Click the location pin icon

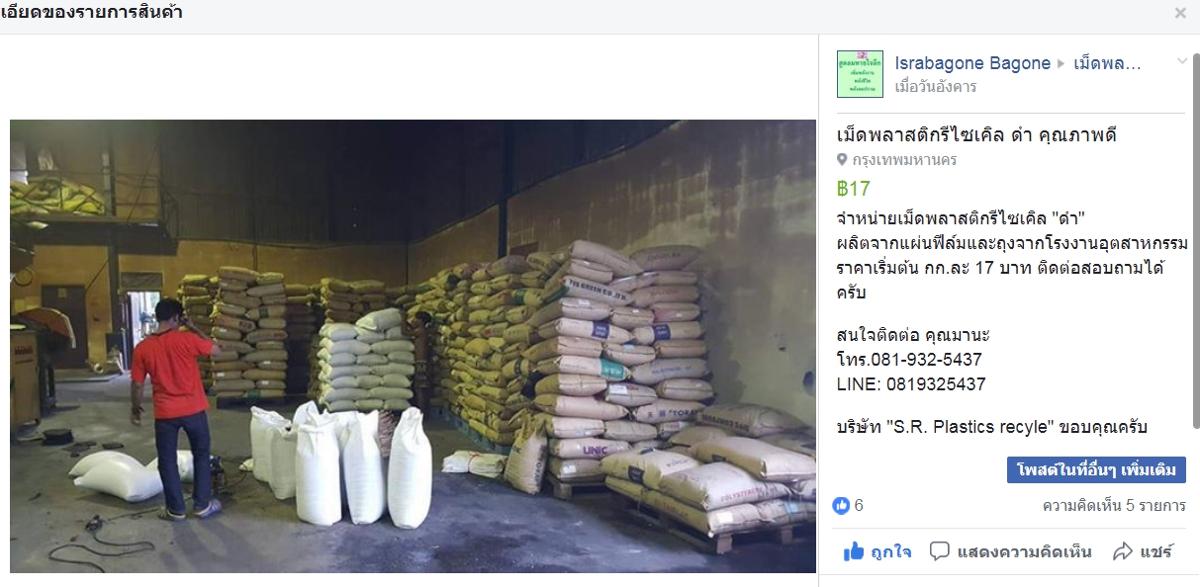pos(842,160)
